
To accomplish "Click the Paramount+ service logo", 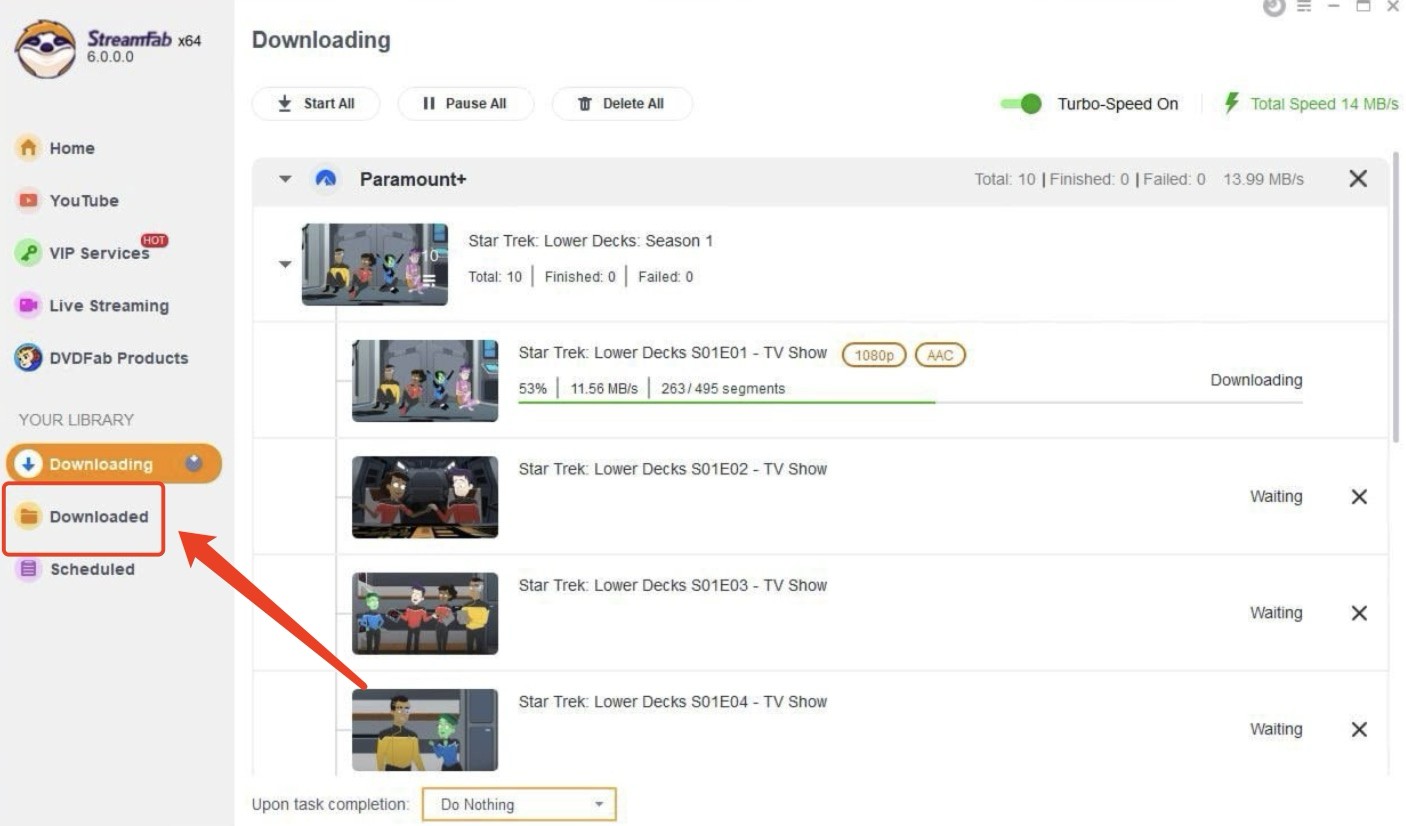I will pos(325,179).
